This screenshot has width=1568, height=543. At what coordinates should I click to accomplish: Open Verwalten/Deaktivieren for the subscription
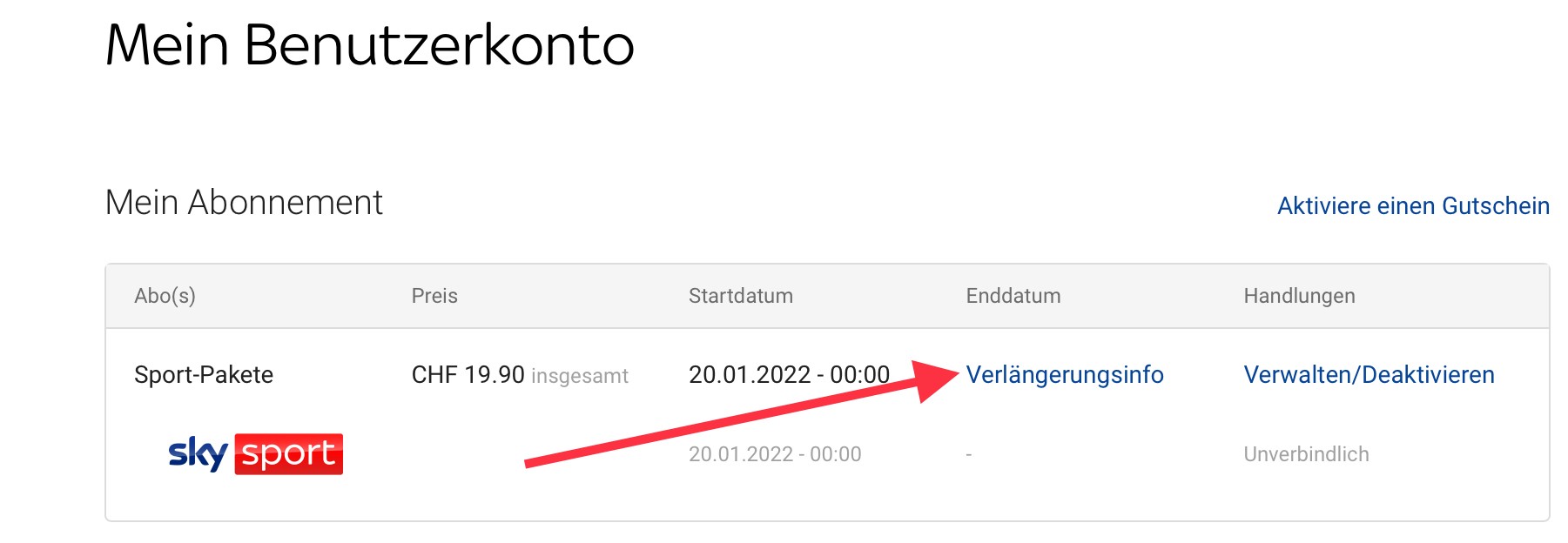coord(1369,375)
